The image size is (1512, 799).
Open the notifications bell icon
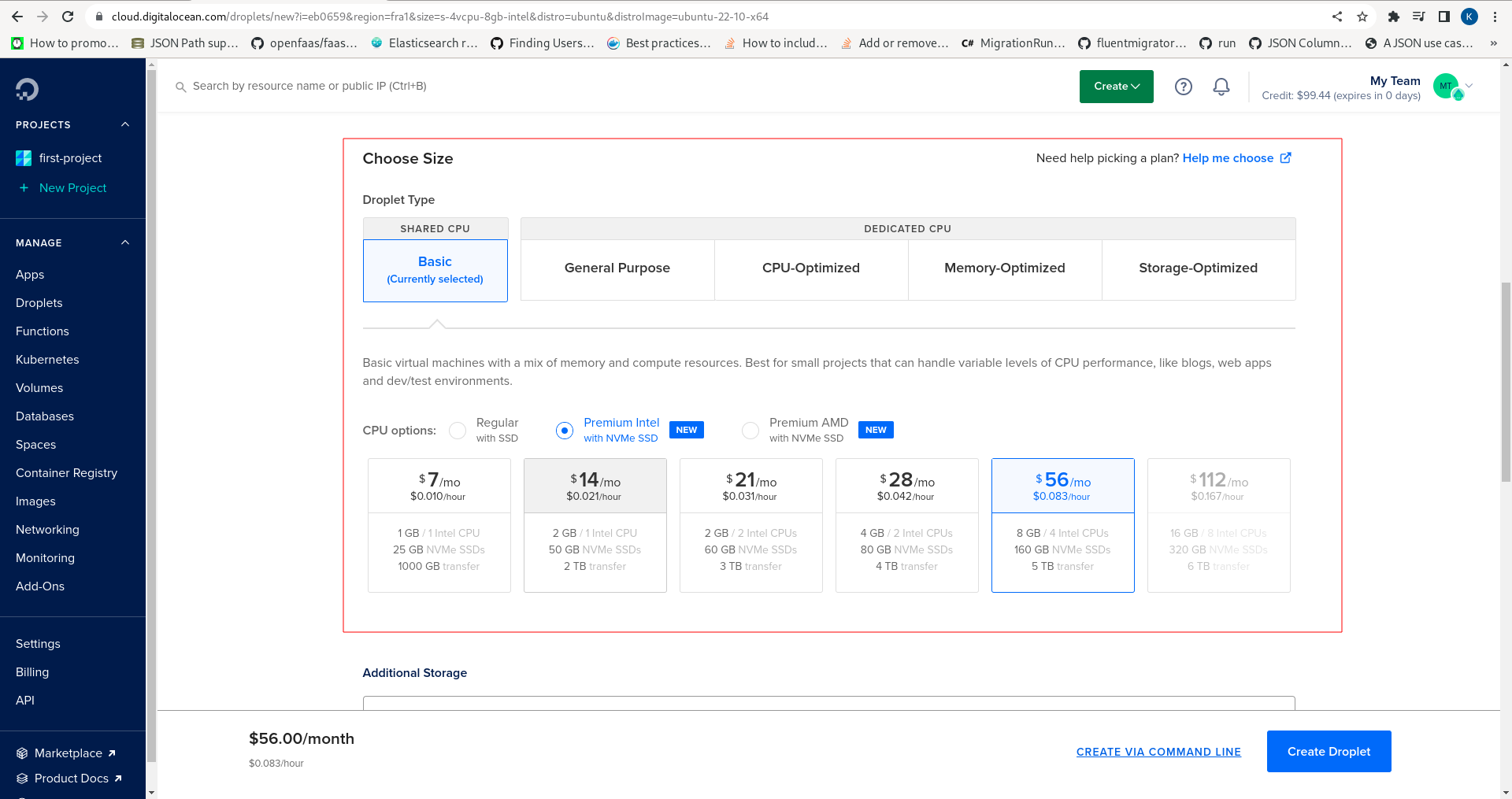[1221, 87]
